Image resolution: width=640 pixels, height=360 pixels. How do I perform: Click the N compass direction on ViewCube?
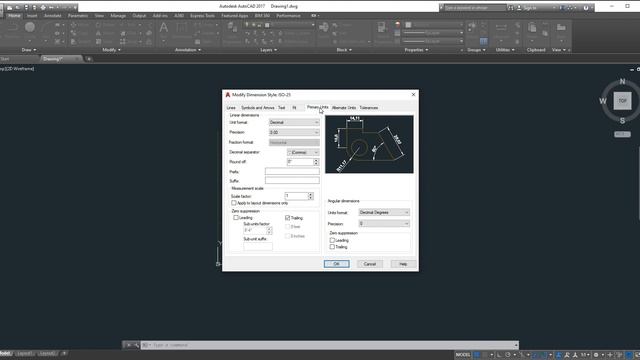[622, 81]
